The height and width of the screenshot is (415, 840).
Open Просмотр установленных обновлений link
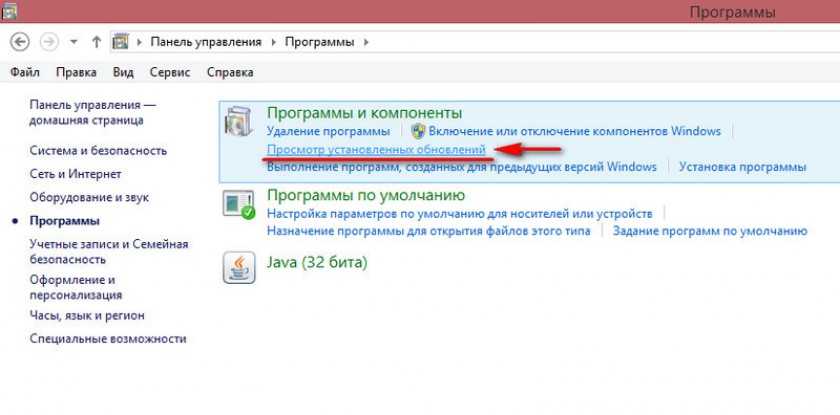pyautogui.click(x=376, y=149)
